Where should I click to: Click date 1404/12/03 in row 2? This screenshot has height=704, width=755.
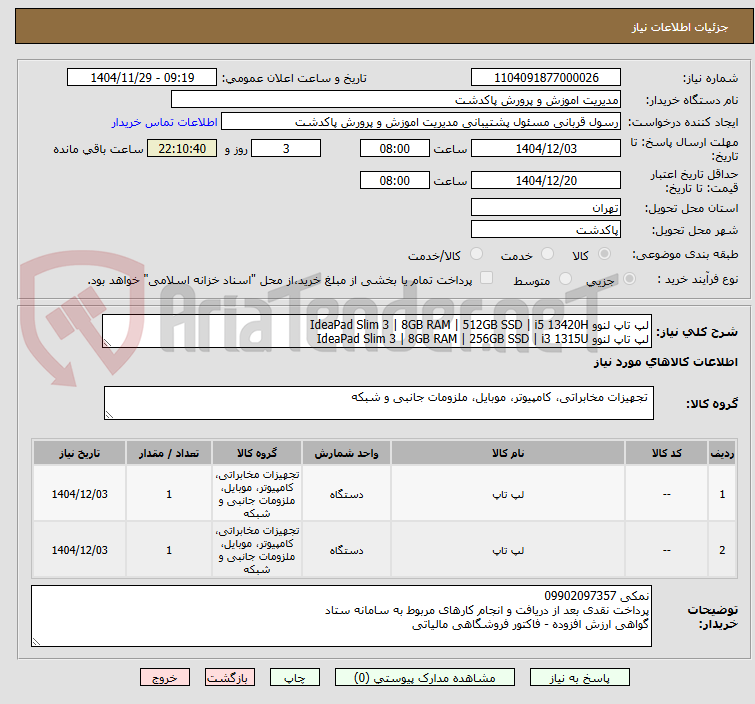[79, 550]
